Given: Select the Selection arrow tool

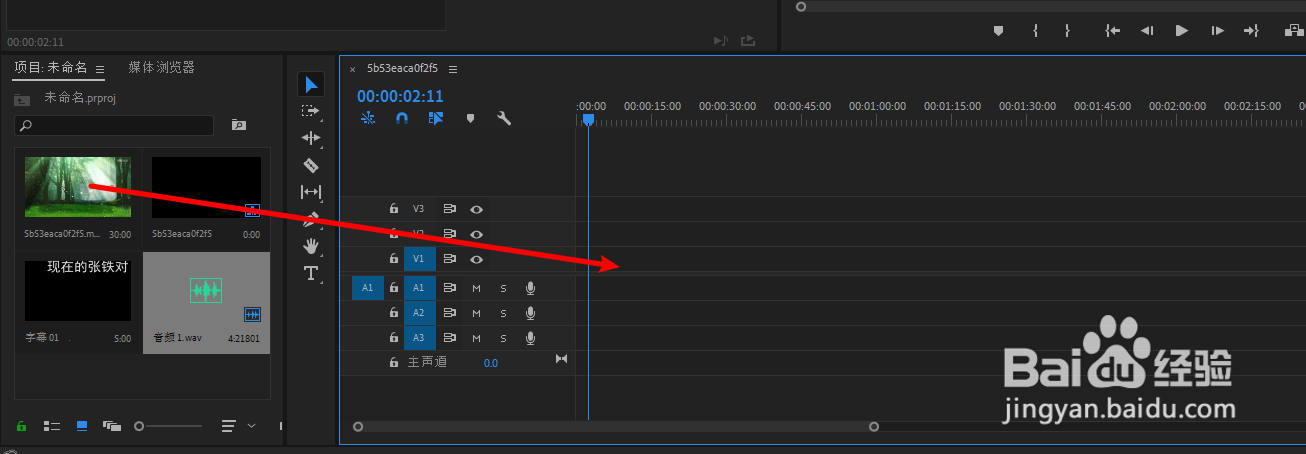Looking at the screenshot, I should 311,84.
